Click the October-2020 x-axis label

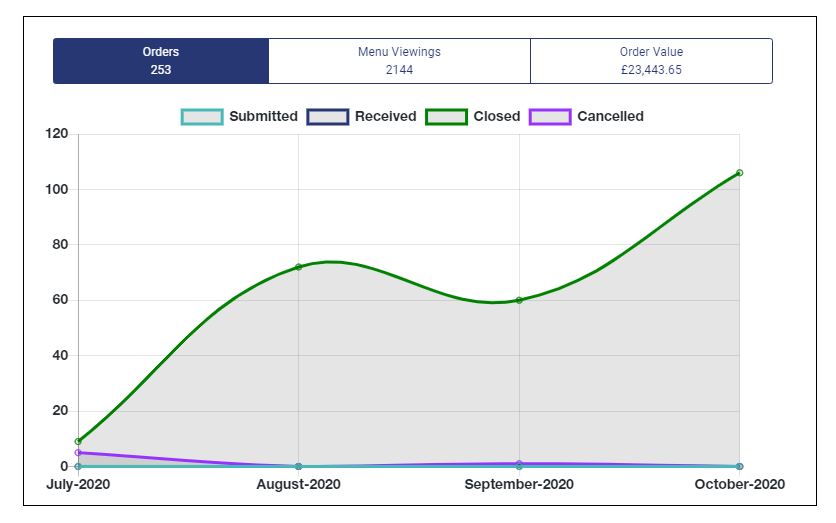coord(738,485)
